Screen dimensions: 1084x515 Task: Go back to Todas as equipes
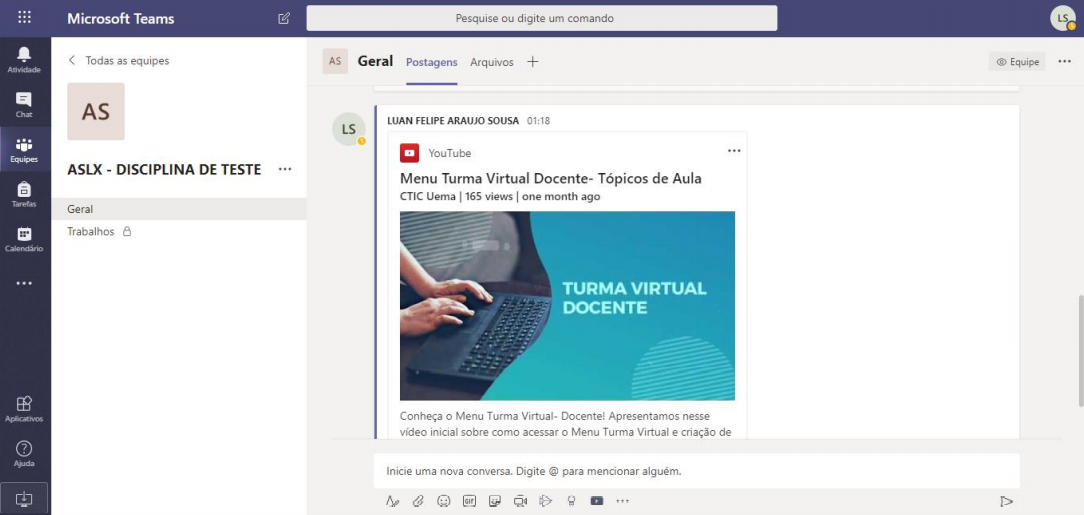point(118,60)
